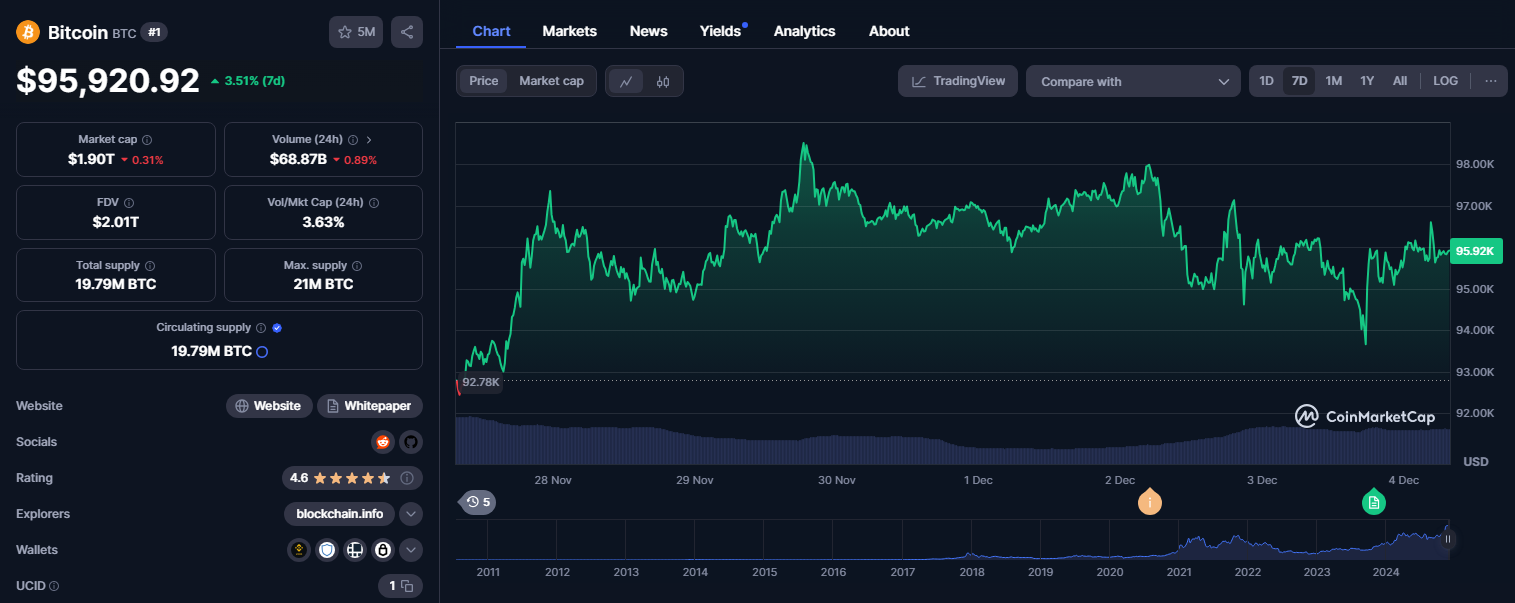This screenshot has height=603, width=1515.
Task: Open the Reddit social link icon
Action: tap(383, 442)
